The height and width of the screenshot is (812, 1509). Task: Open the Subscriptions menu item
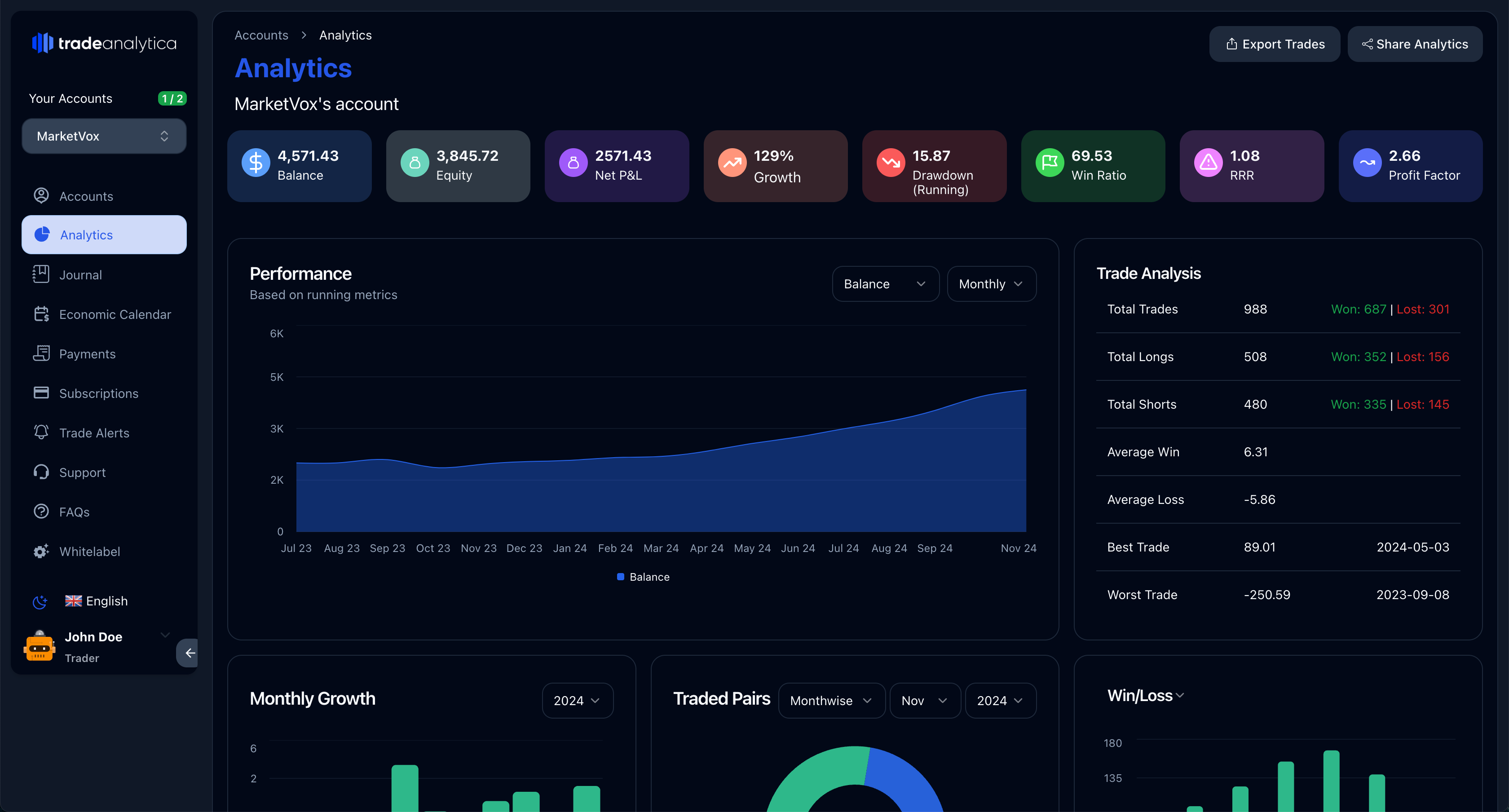pos(104,393)
